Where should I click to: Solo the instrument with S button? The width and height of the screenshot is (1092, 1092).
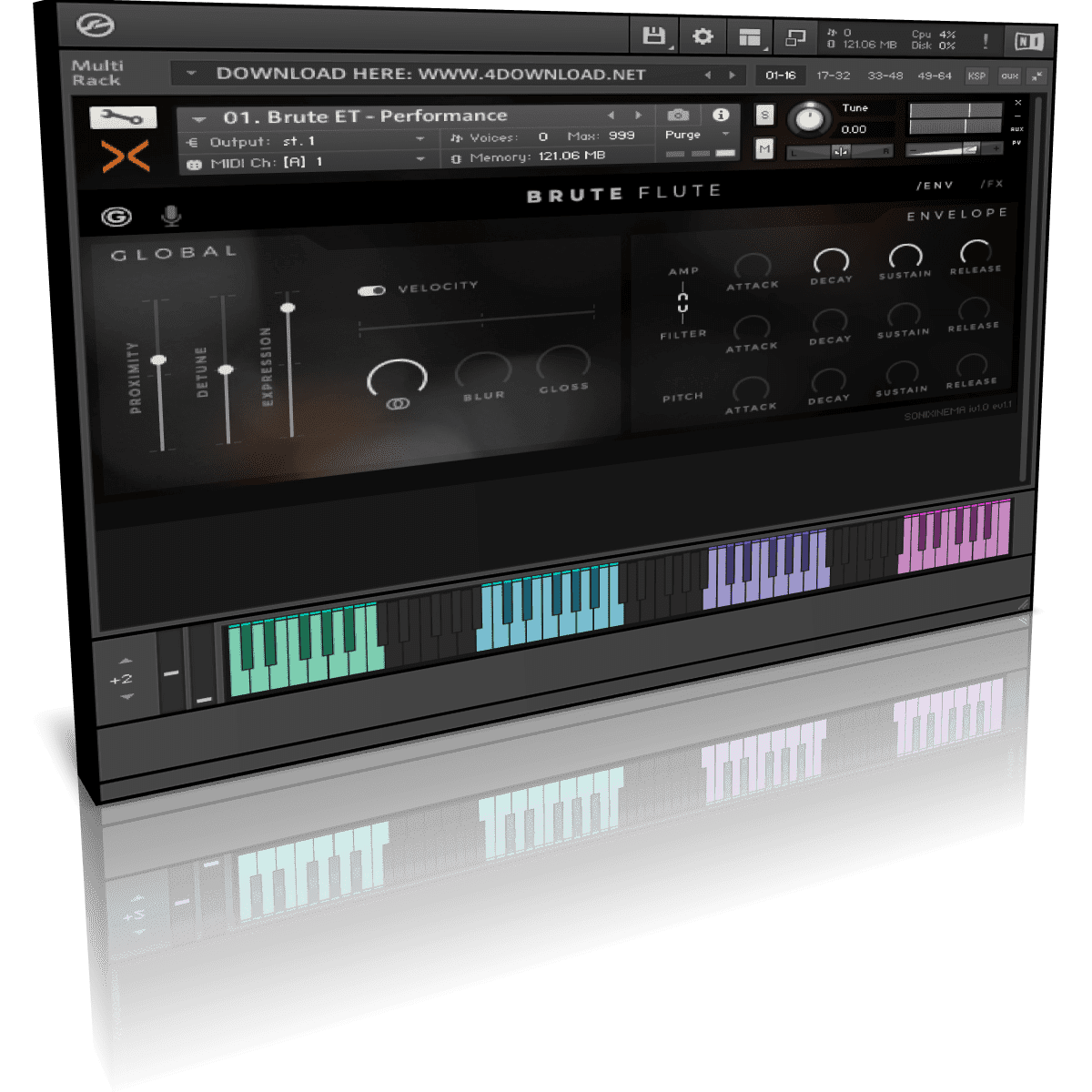[x=764, y=115]
